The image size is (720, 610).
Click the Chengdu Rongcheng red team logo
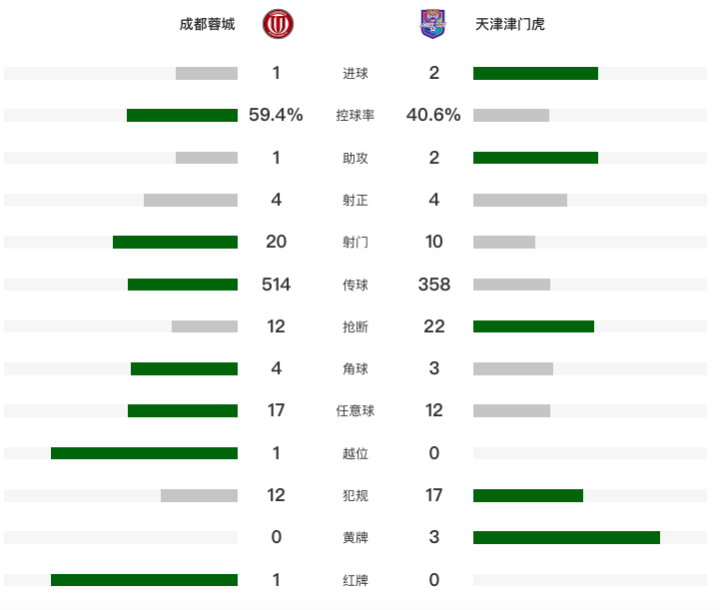coord(278,24)
